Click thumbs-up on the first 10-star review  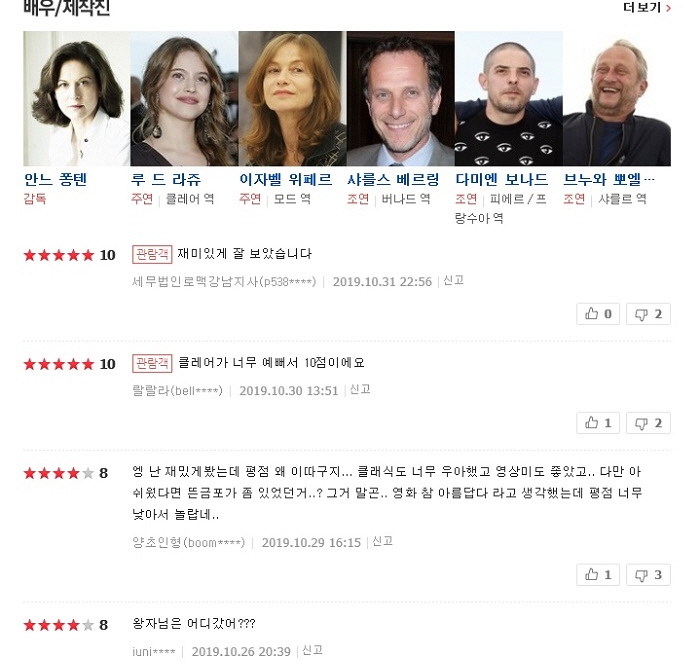pos(598,314)
